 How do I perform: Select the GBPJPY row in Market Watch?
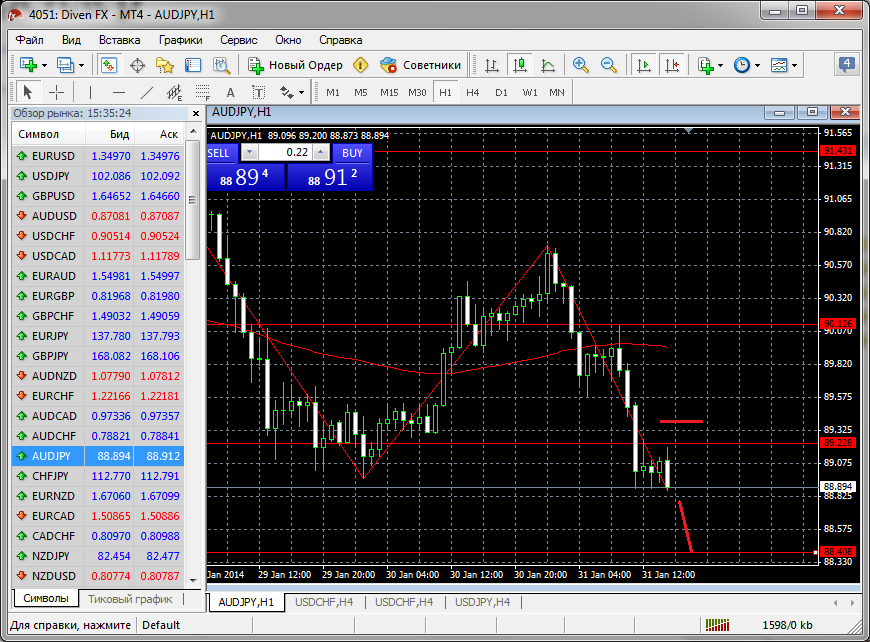(x=98, y=356)
